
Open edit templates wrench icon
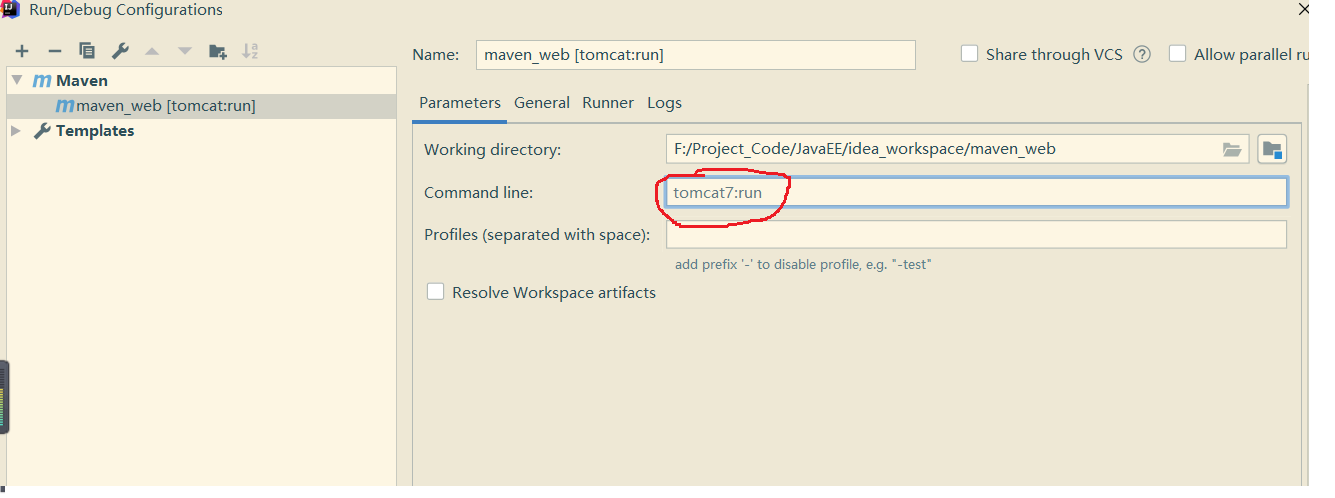[119, 51]
